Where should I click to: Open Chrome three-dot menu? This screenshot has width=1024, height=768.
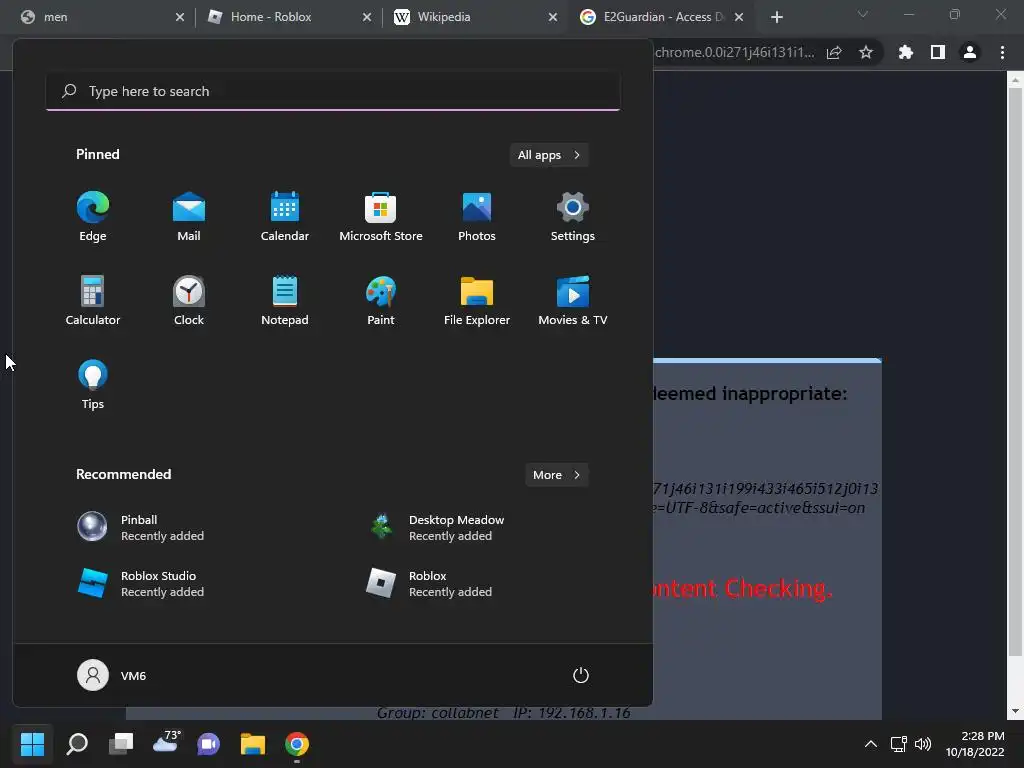tap(1002, 52)
